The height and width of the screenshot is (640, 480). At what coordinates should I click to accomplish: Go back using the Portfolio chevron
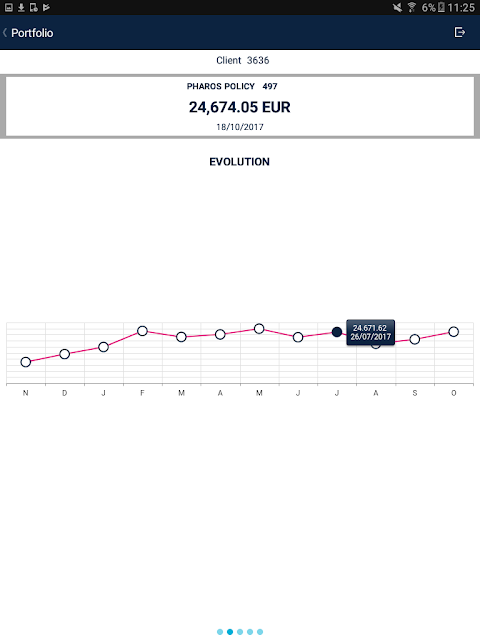5,33
